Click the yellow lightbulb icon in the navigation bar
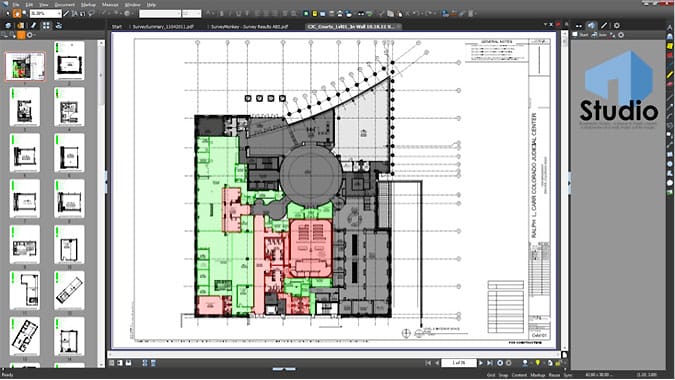The height and width of the screenshot is (380, 675). tap(538, 363)
